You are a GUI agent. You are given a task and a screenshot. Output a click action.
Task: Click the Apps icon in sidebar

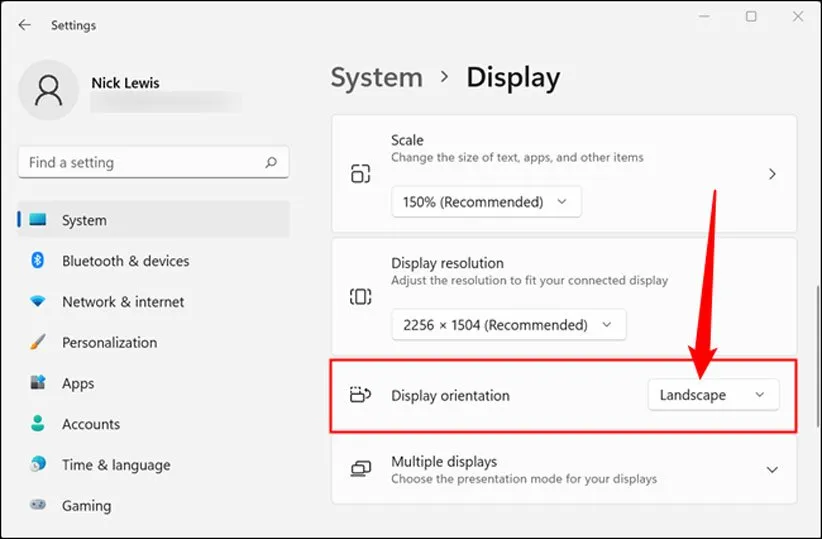coord(38,383)
